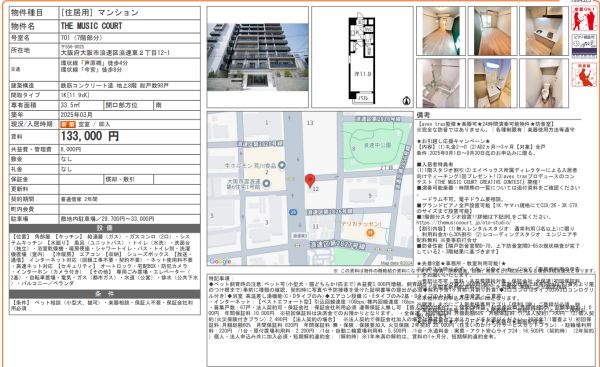The image size is (600, 367).
Task: Click the なし value in the 礼金 row
Action: point(66,169)
